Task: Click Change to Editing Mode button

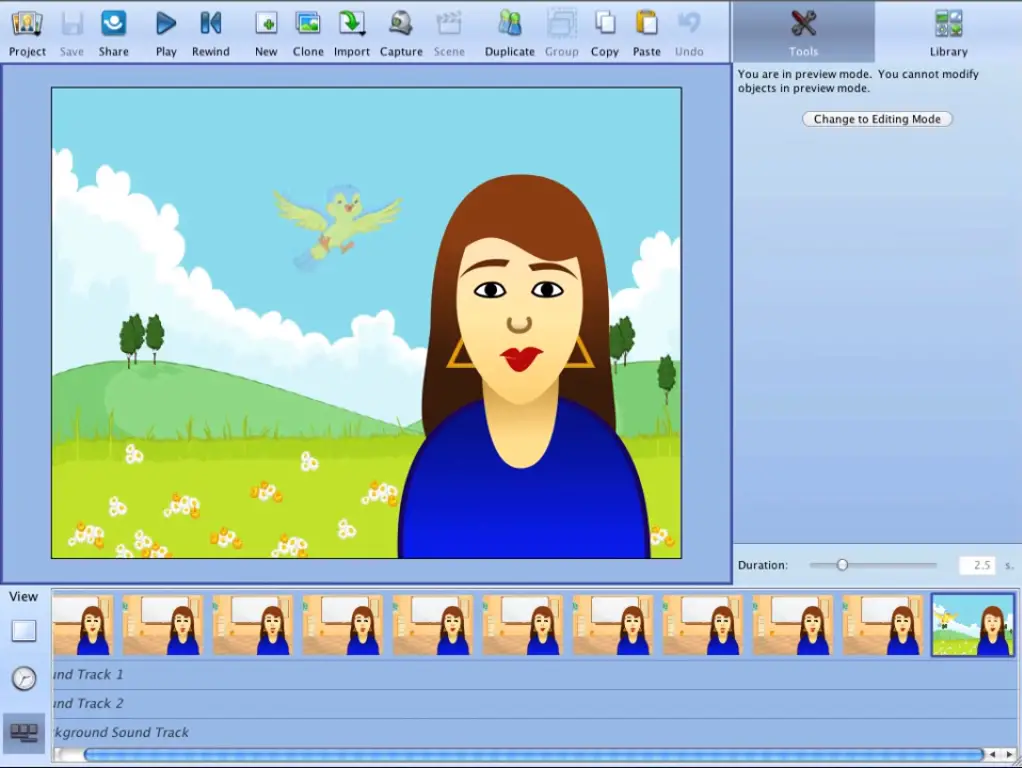Action: [x=877, y=119]
